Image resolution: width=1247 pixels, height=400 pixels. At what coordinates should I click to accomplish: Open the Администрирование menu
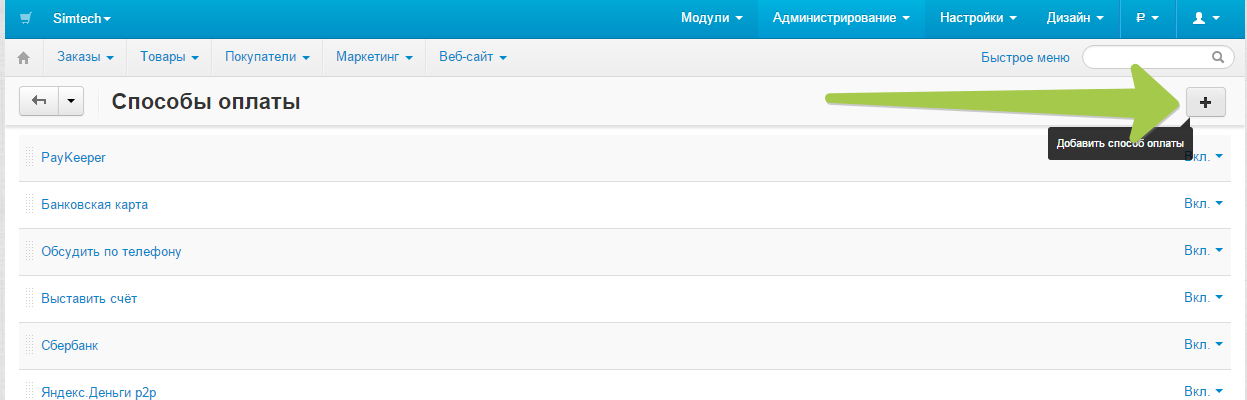click(841, 18)
